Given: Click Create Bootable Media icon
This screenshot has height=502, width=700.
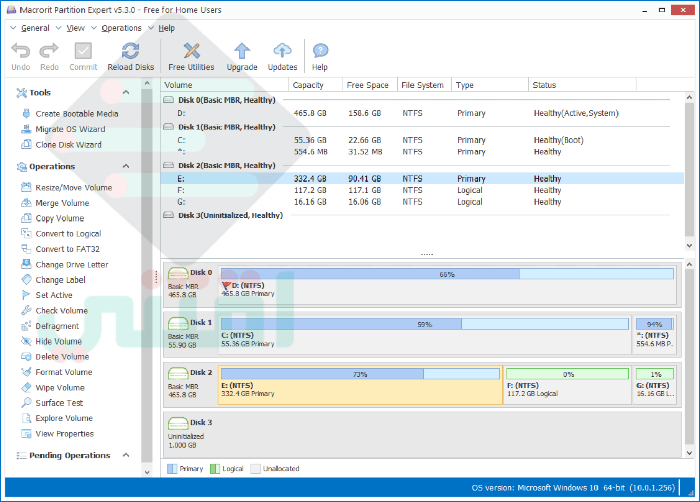Looking at the screenshot, I should pyautogui.click(x=26, y=113).
